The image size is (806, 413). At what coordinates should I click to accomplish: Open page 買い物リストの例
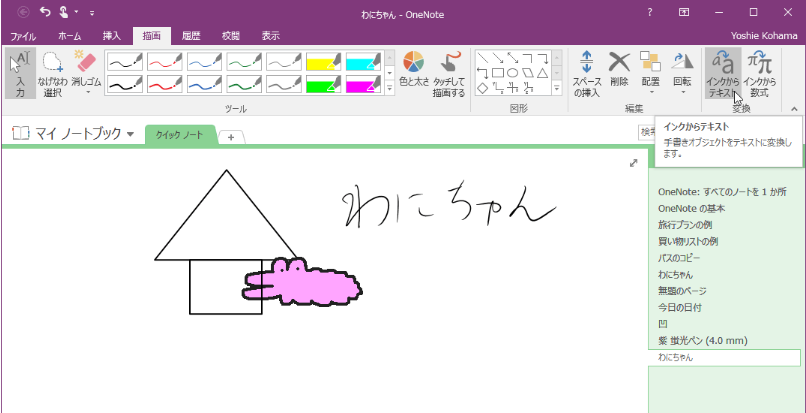tap(688, 241)
